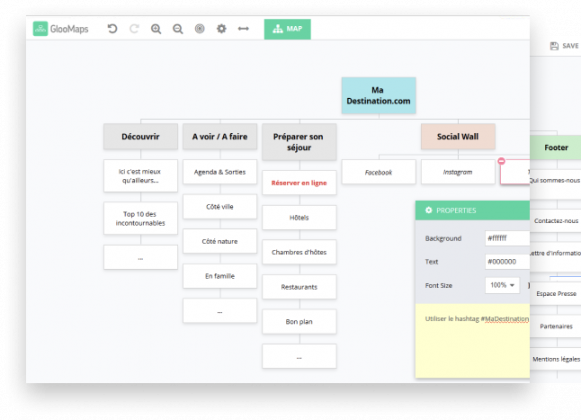Screen dimensions: 581x420
Task: Remove node using the red minus icon
Action: pos(501,161)
